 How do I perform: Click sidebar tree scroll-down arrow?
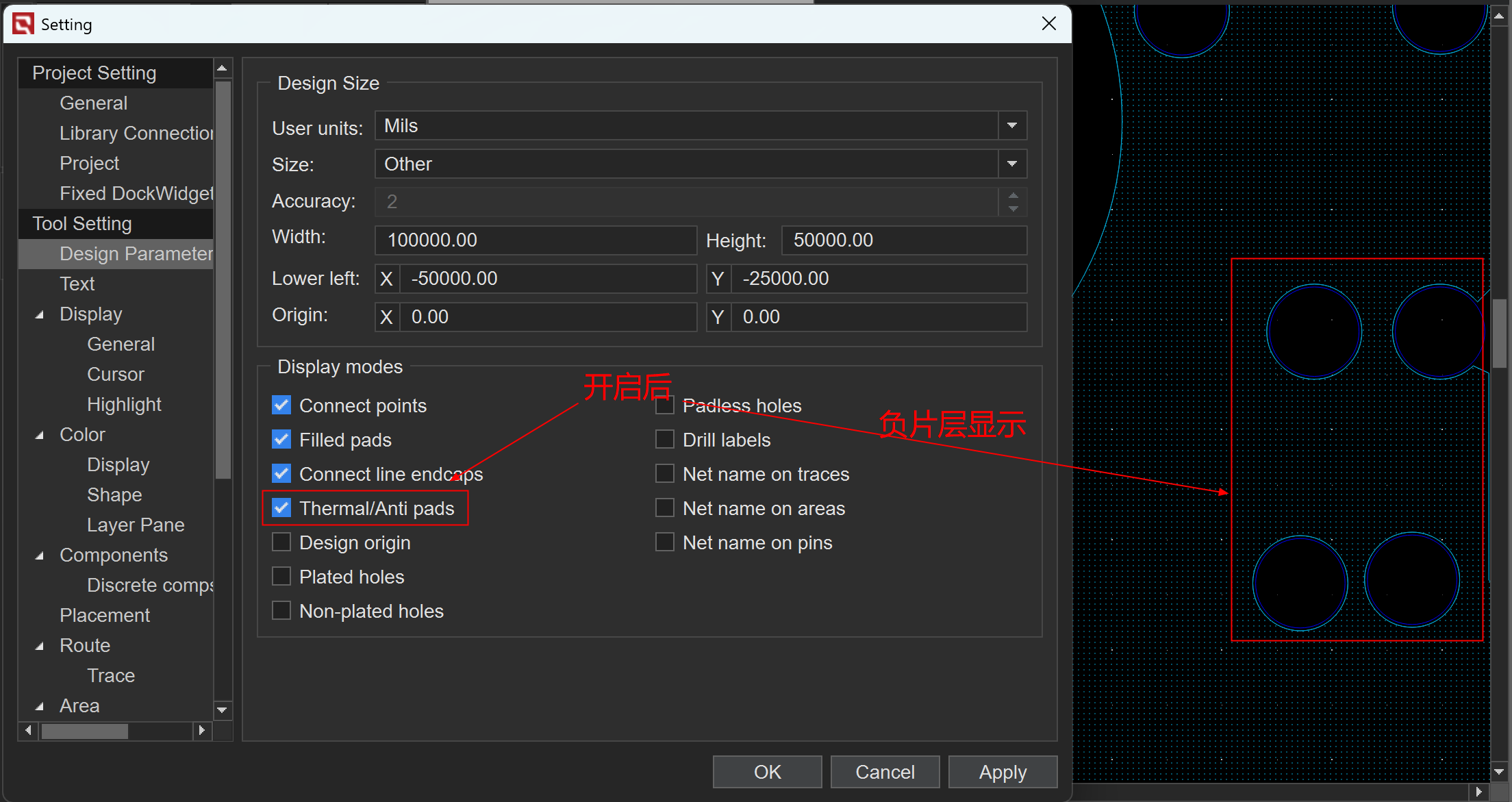[222, 710]
